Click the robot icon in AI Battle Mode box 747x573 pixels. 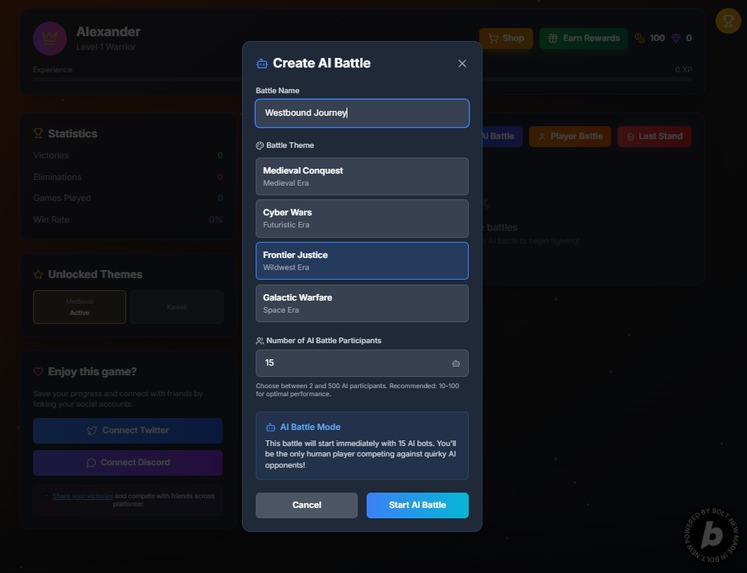tap(271, 427)
